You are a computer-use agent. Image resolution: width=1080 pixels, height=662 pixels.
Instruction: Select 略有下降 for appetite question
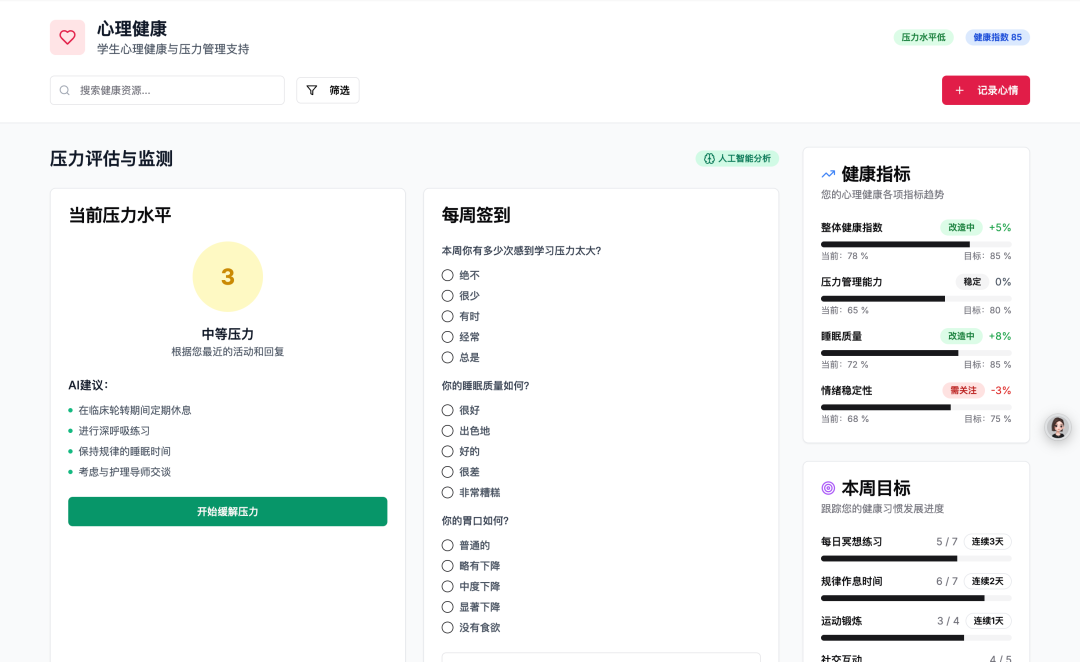point(448,566)
